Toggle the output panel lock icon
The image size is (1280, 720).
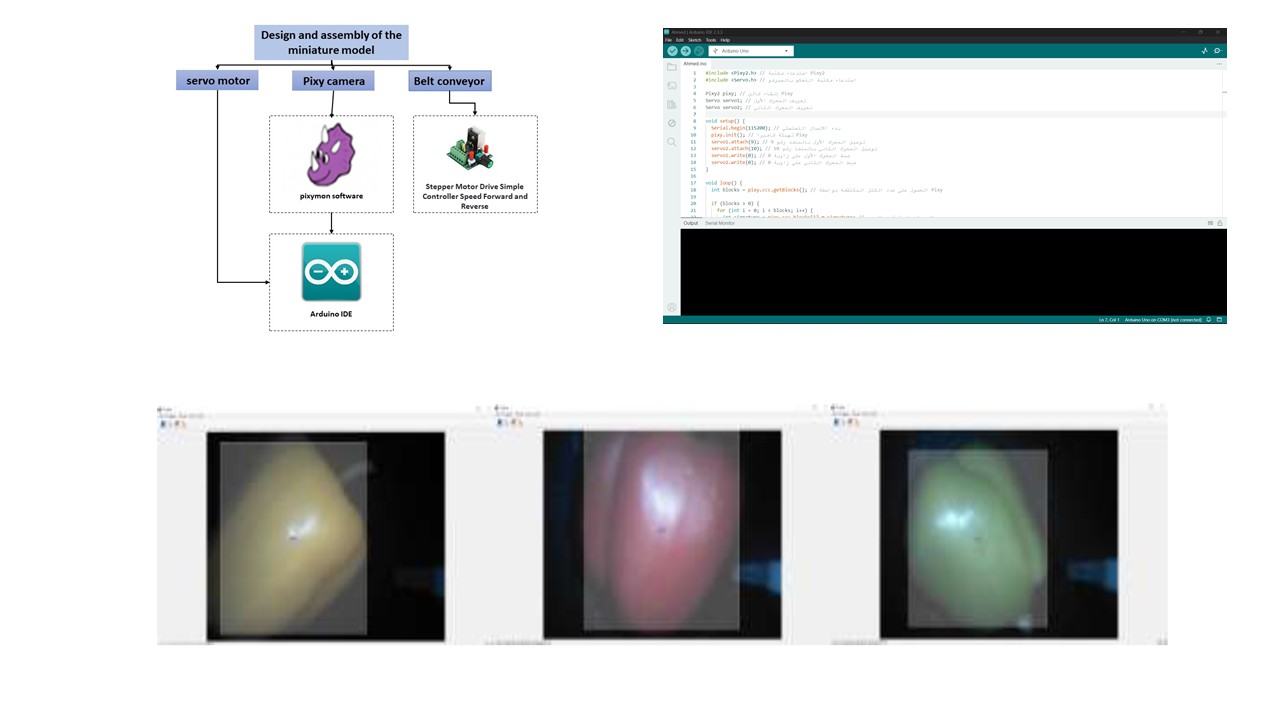point(1220,223)
